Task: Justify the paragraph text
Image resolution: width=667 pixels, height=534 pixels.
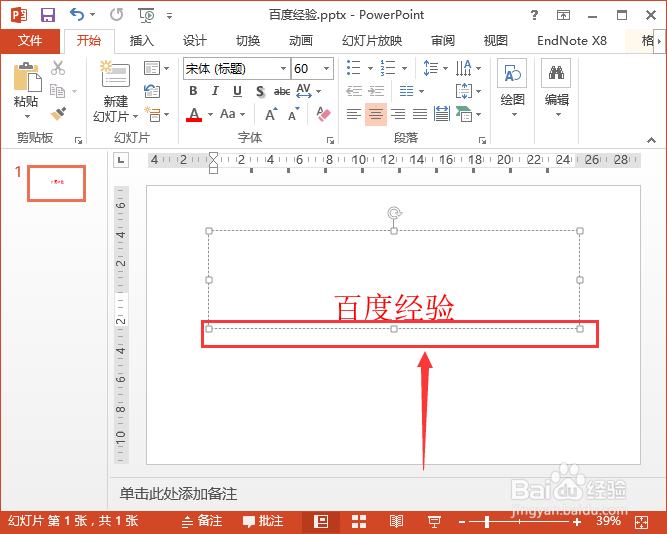Action: click(420, 114)
